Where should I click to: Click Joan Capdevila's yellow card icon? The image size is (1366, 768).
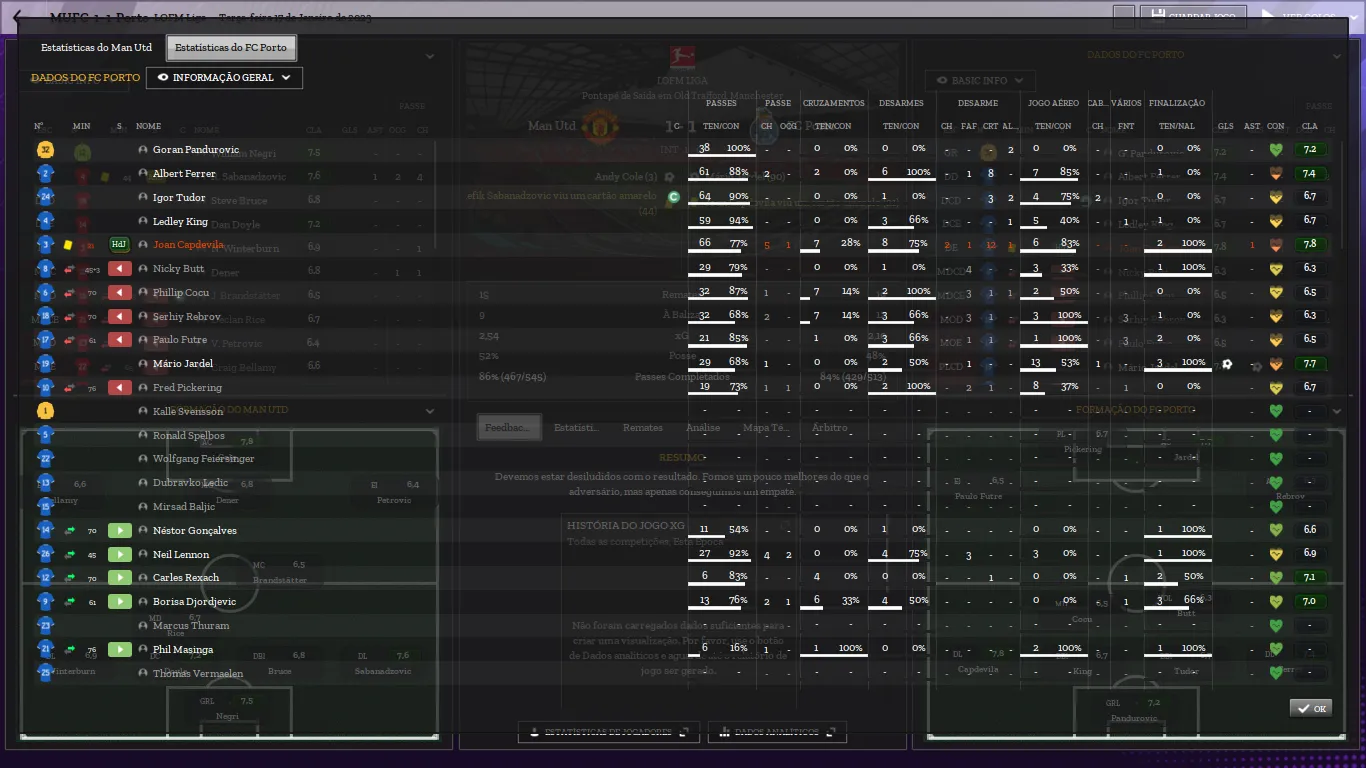click(68, 245)
